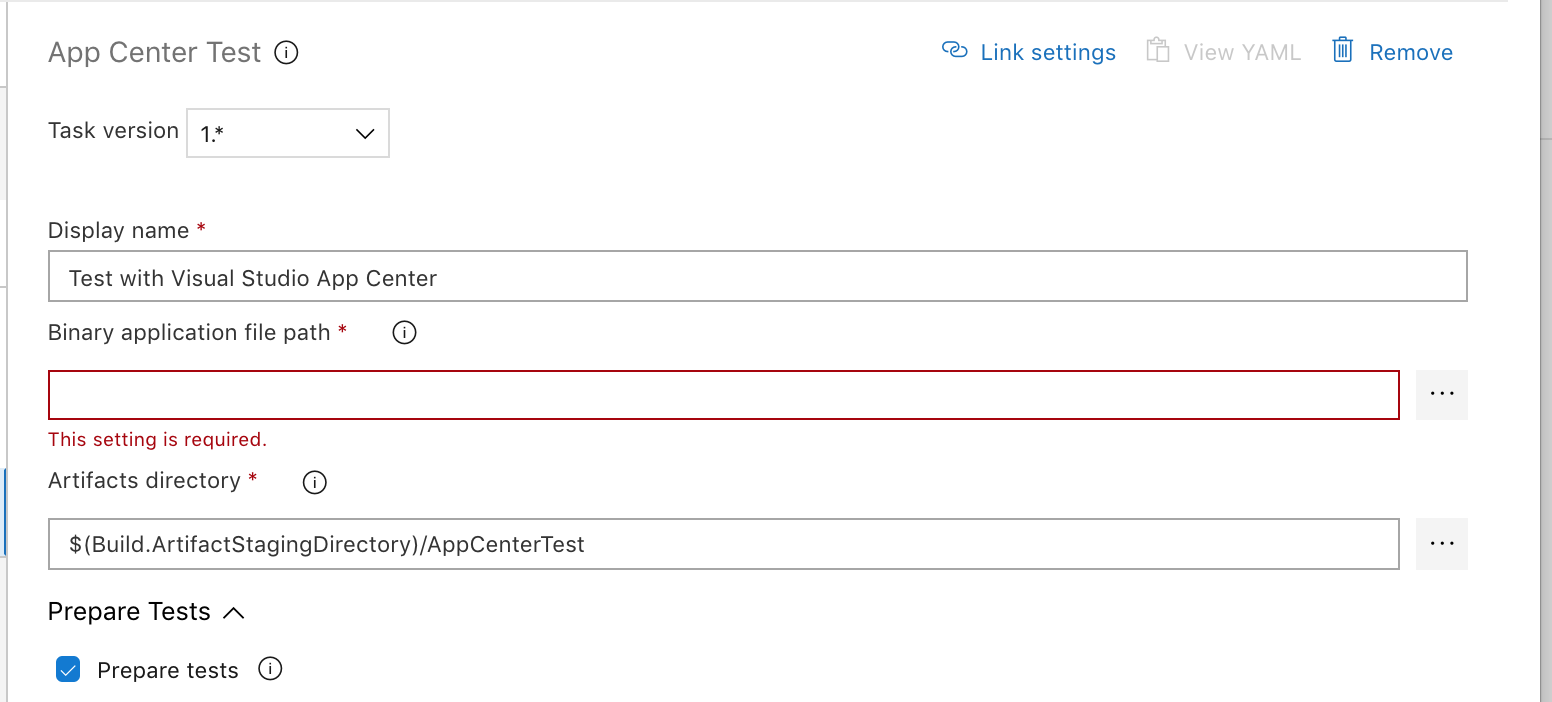Collapse the Prepare Tests section
The width and height of the screenshot is (1552, 702).
coord(147,612)
